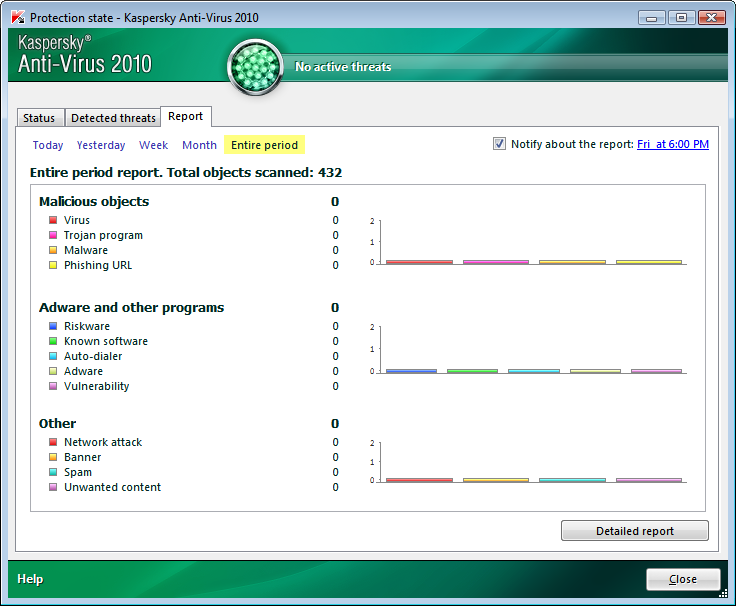Click the red Network attack swatch
736x606 pixels.
coord(53,442)
